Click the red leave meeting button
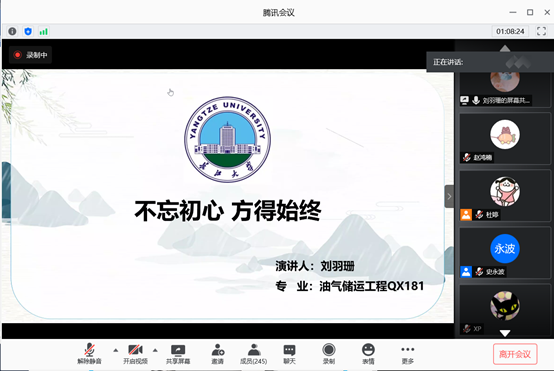554x371 pixels. click(x=515, y=354)
